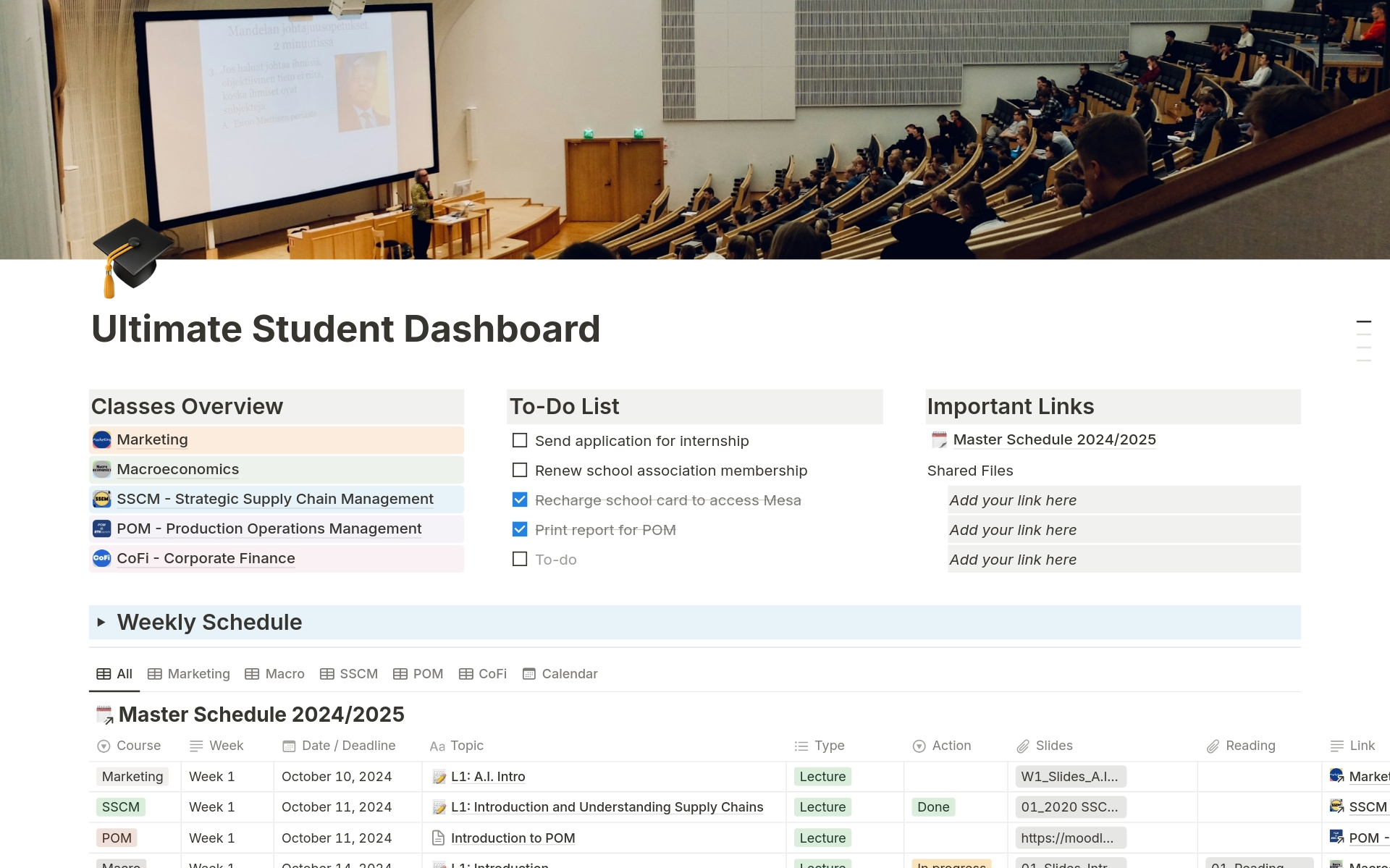This screenshot has width=1390, height=868.
Task: Click the Marketing class page icon
Action: 101,439
